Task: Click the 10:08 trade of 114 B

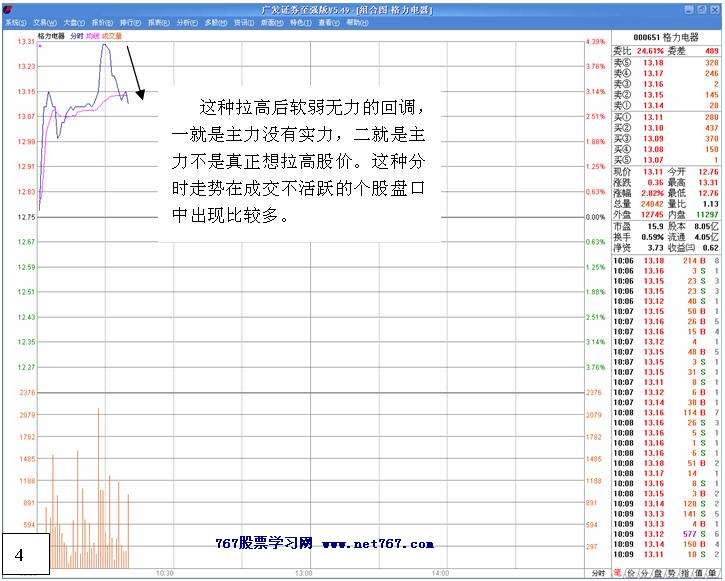Action: pyautogui.click(x=666, y=413)
